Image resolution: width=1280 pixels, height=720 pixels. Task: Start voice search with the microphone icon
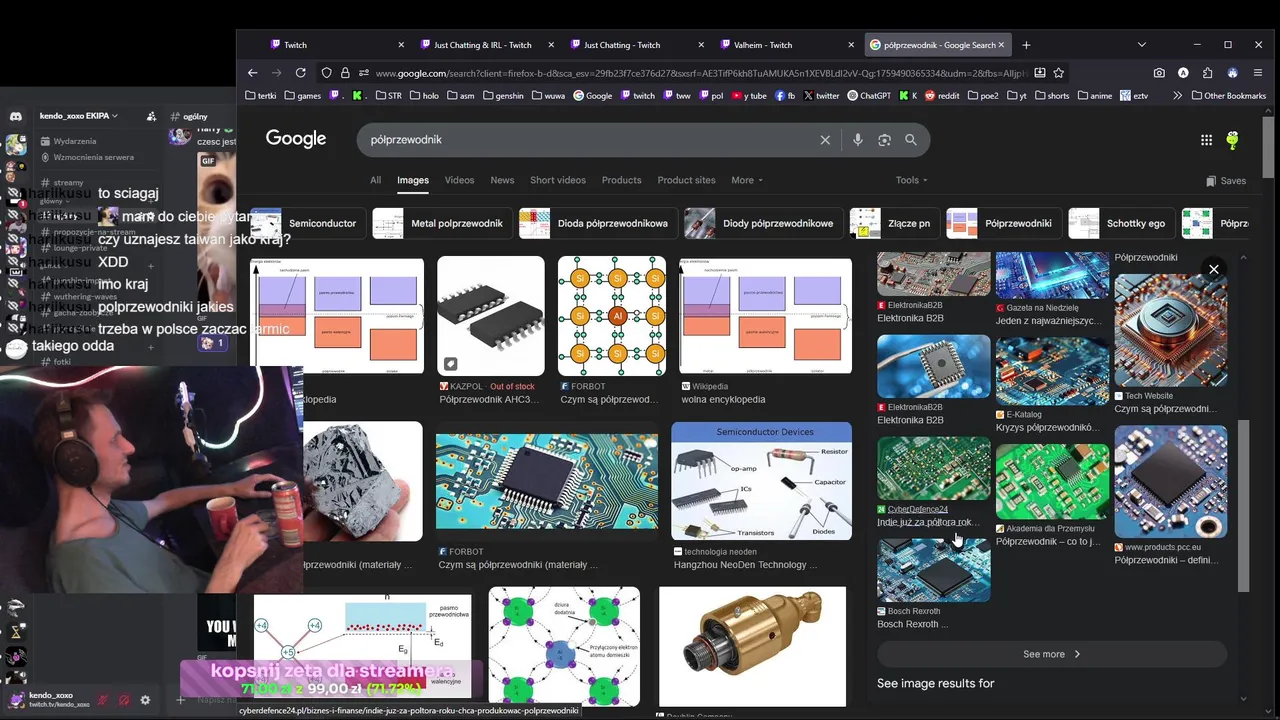pos(857,140)
